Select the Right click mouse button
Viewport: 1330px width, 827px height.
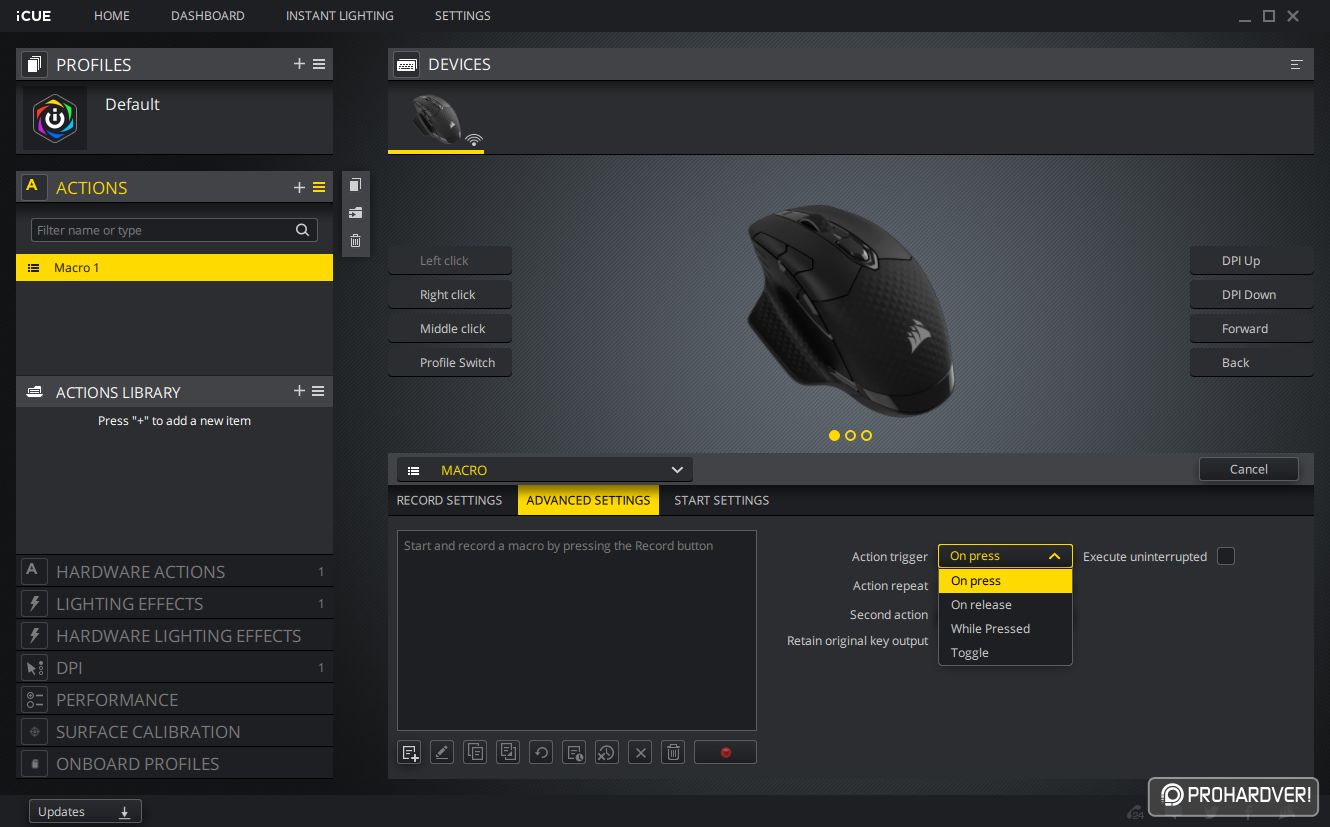coord(450,295)
